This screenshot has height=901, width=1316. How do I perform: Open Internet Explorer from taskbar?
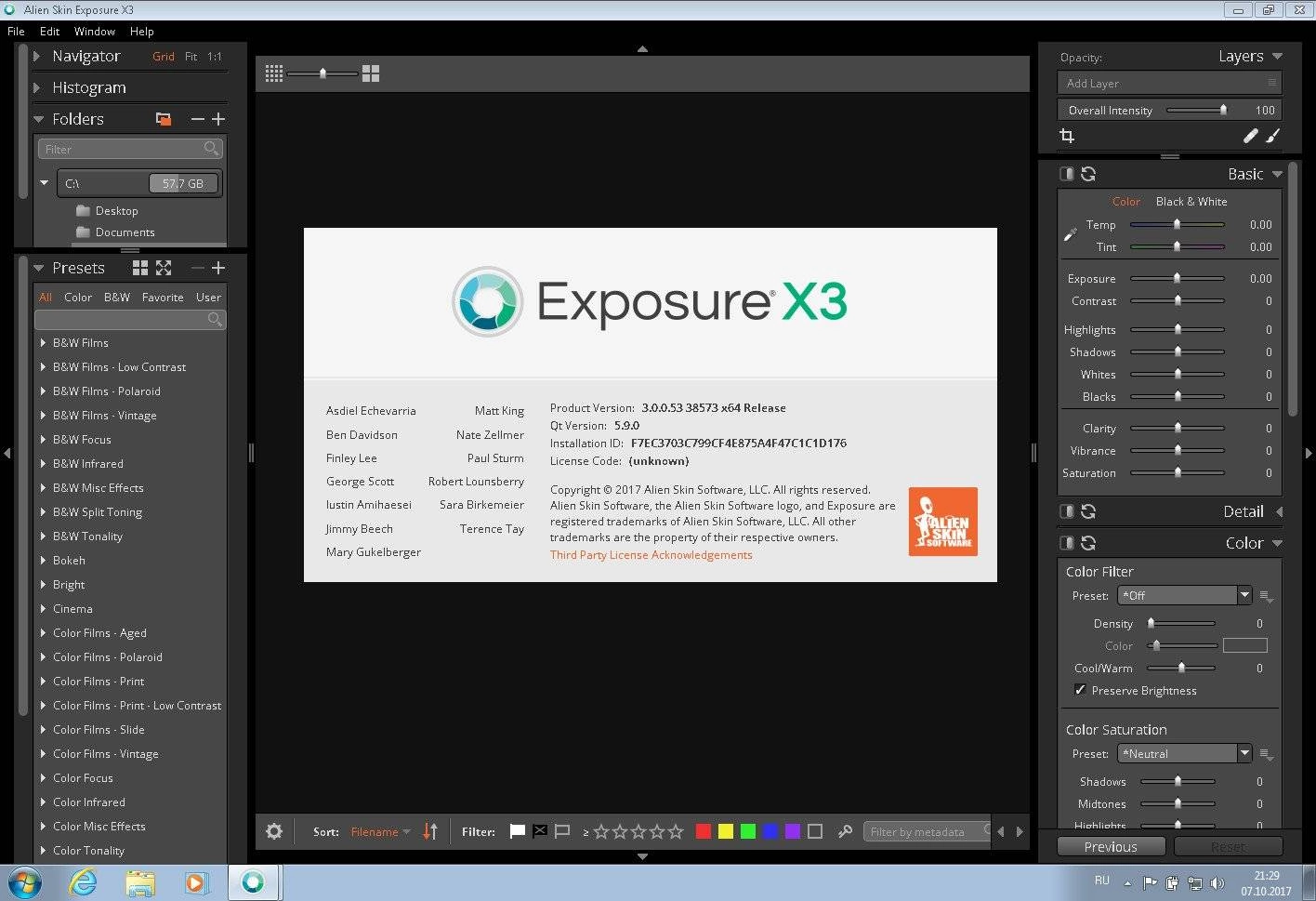coord(83,881)
